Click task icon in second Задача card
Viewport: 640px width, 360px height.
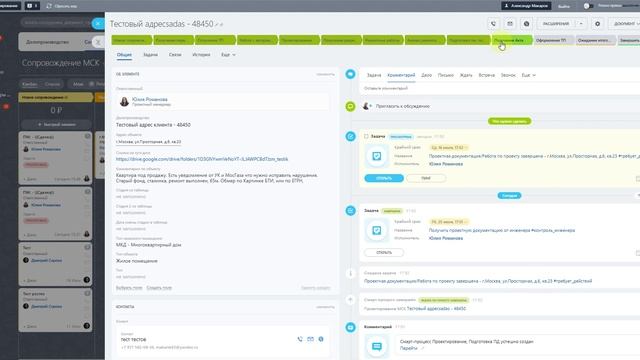[x=376, y=230]
